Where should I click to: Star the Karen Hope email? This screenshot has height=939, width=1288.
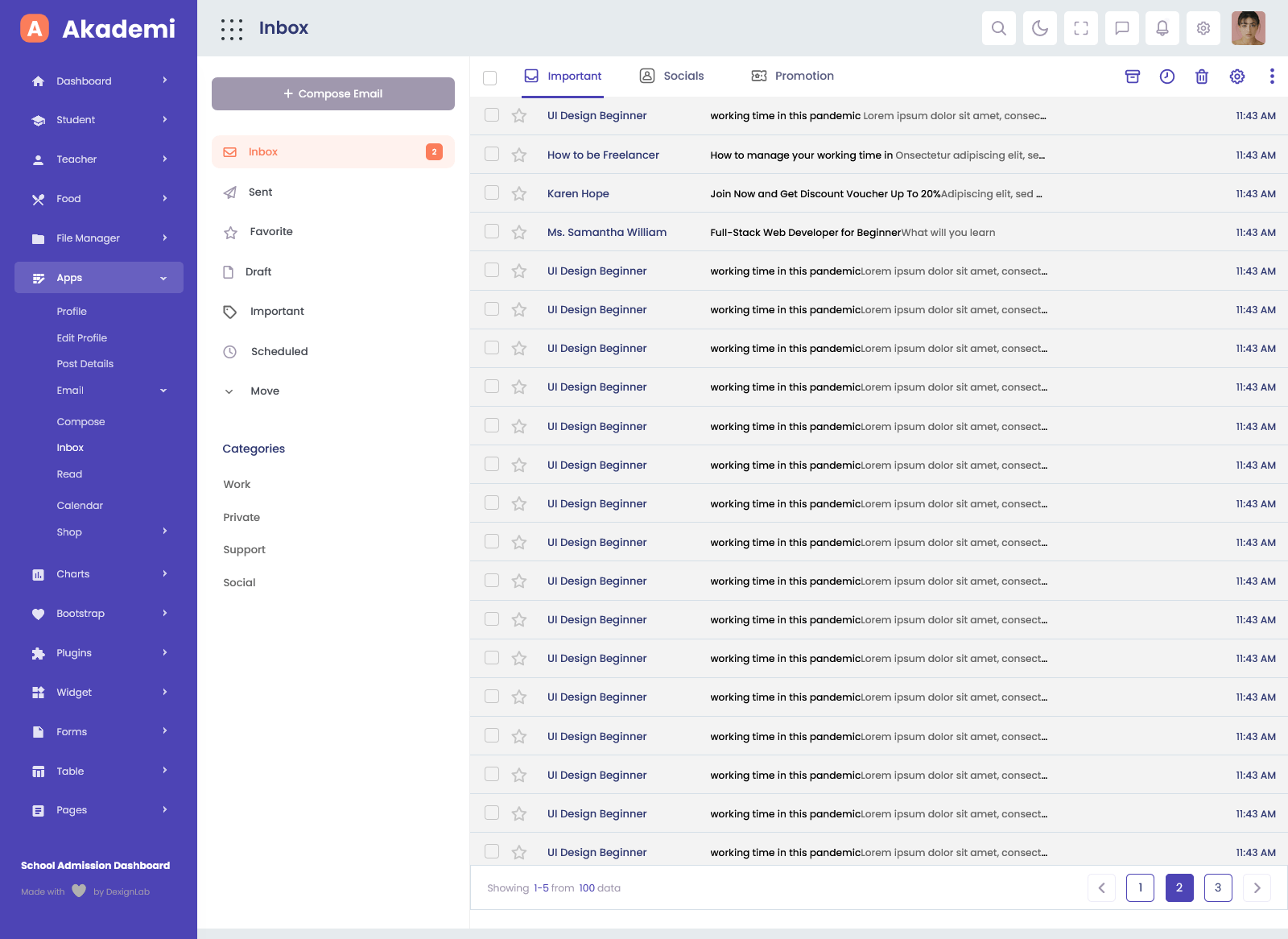[x=519, y=194]
